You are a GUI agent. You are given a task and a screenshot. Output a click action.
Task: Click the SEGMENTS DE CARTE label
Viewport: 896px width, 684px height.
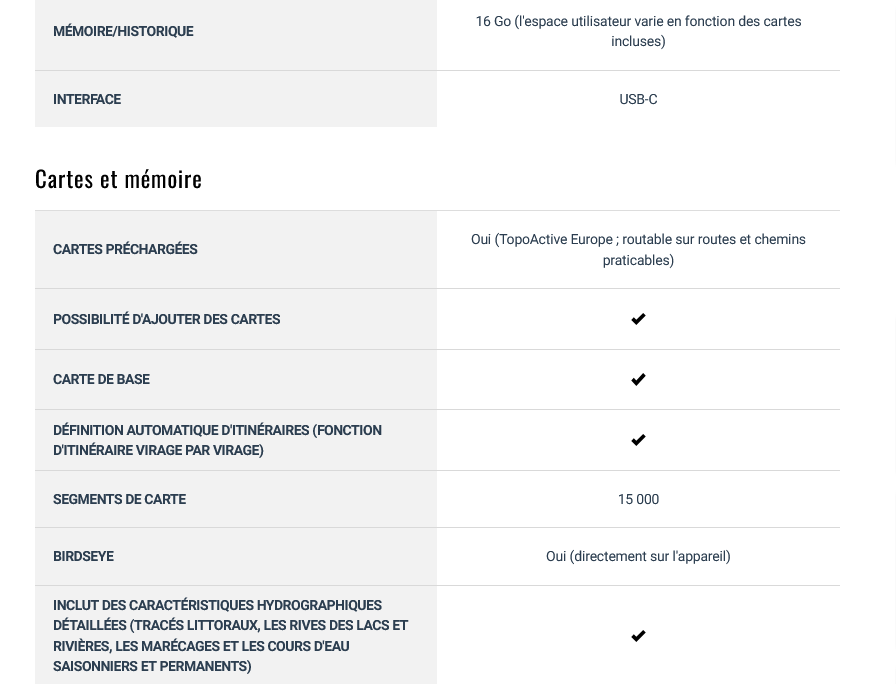119,499
